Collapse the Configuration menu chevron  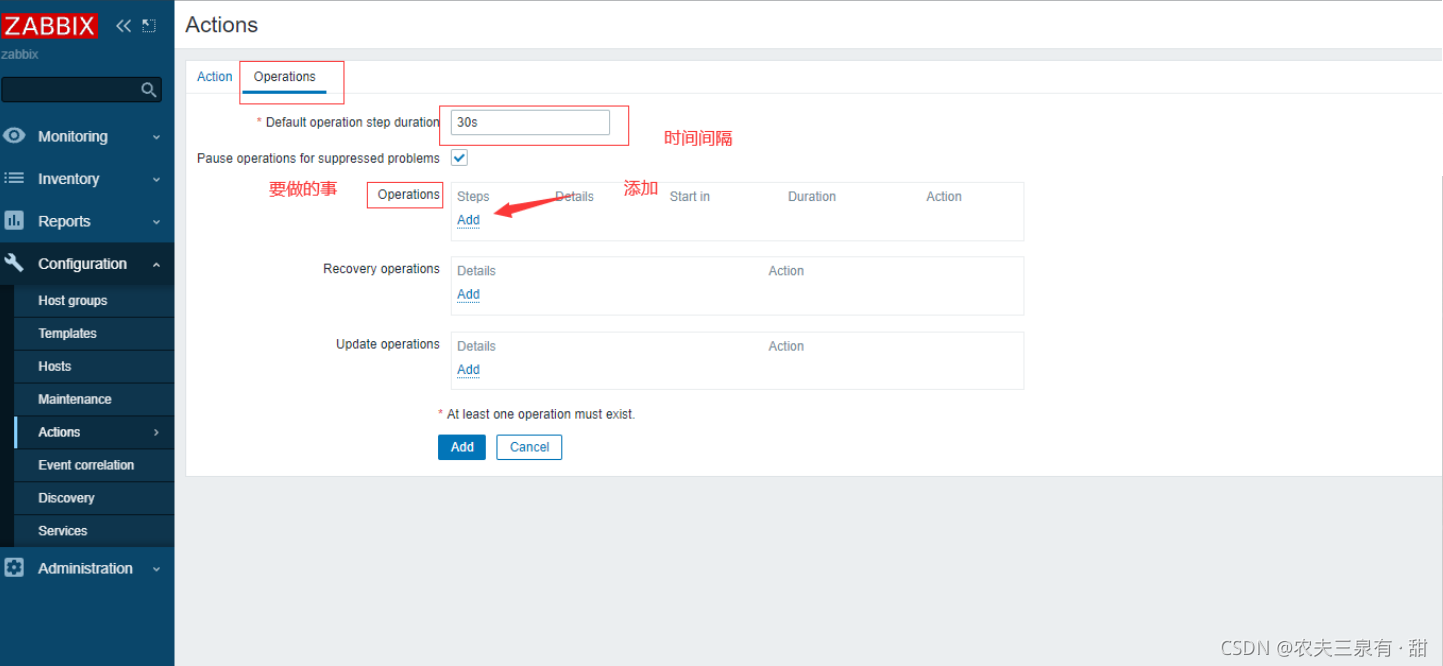click(156, 264)
